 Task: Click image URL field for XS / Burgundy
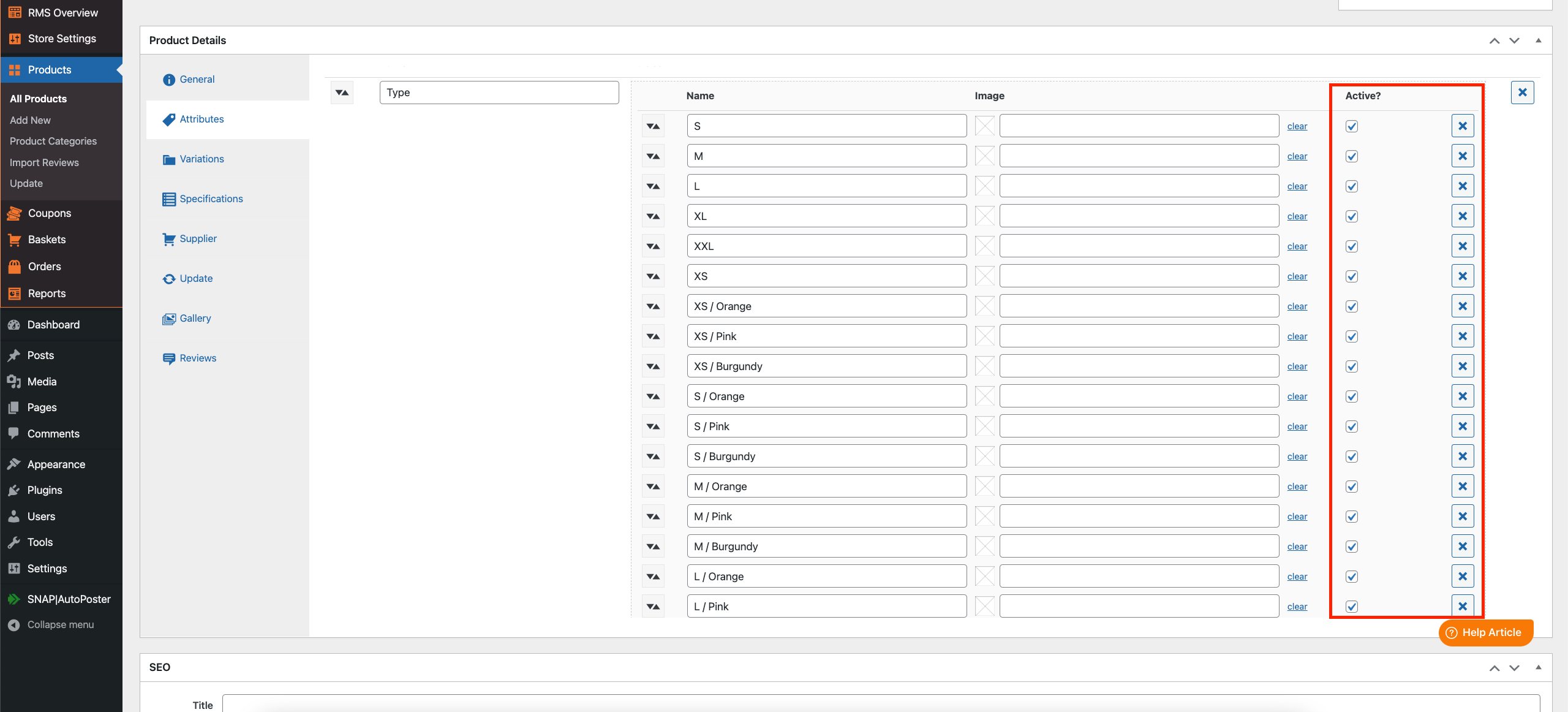tap(1139, 366)
